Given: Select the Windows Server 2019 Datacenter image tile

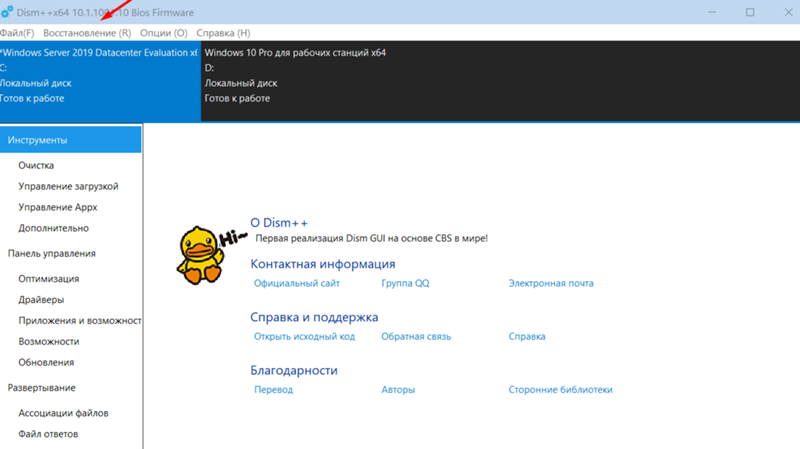Looking at the screenshot, I should pos(100,81).
